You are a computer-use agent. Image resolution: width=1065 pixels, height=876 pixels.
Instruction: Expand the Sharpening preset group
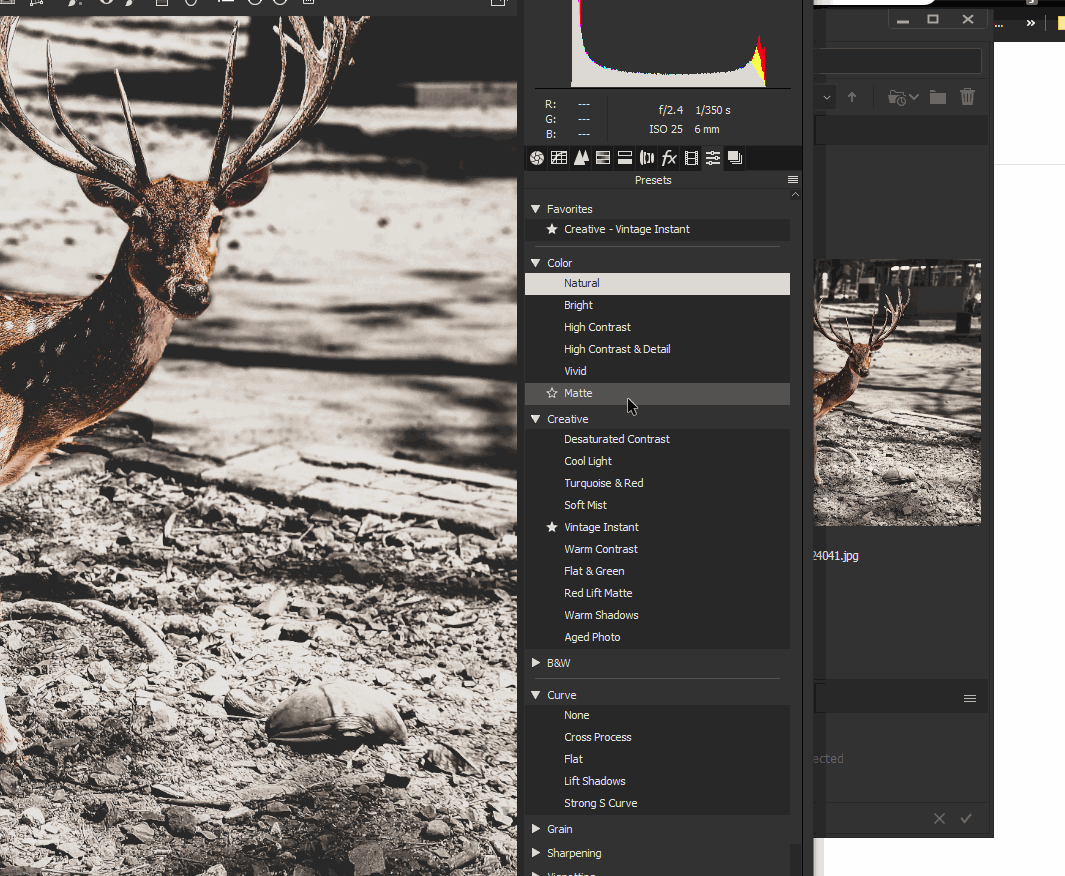coord(535,853)
